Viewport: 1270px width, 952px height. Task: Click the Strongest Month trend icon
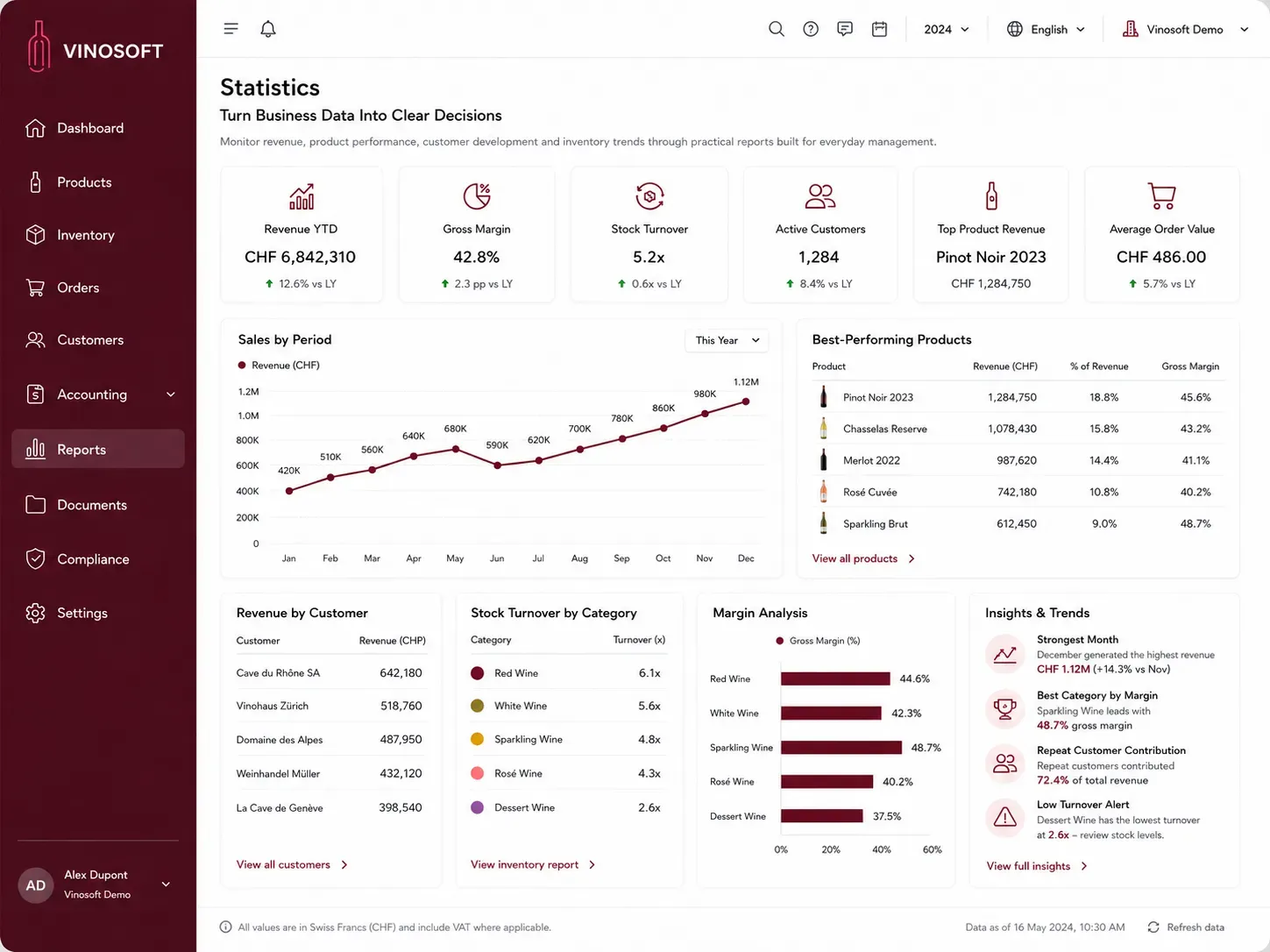pos(1004,654)
